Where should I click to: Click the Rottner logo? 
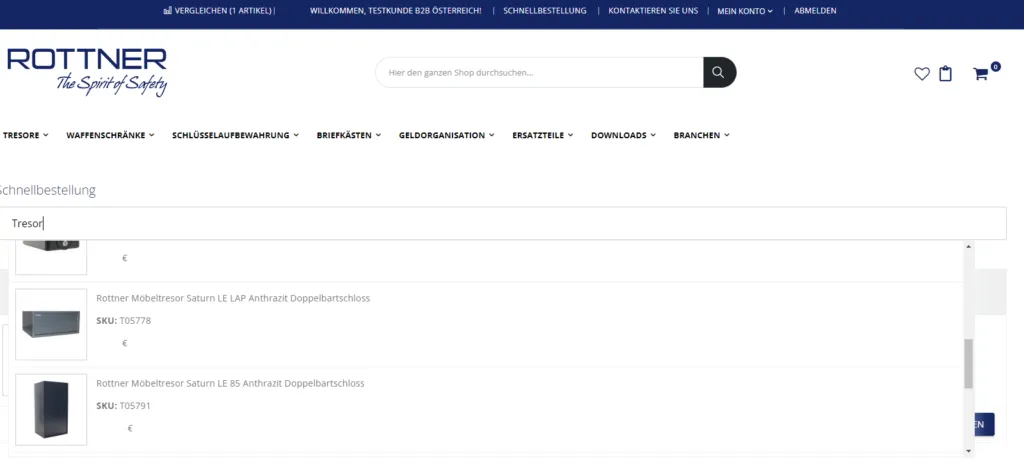pos(87,72)
